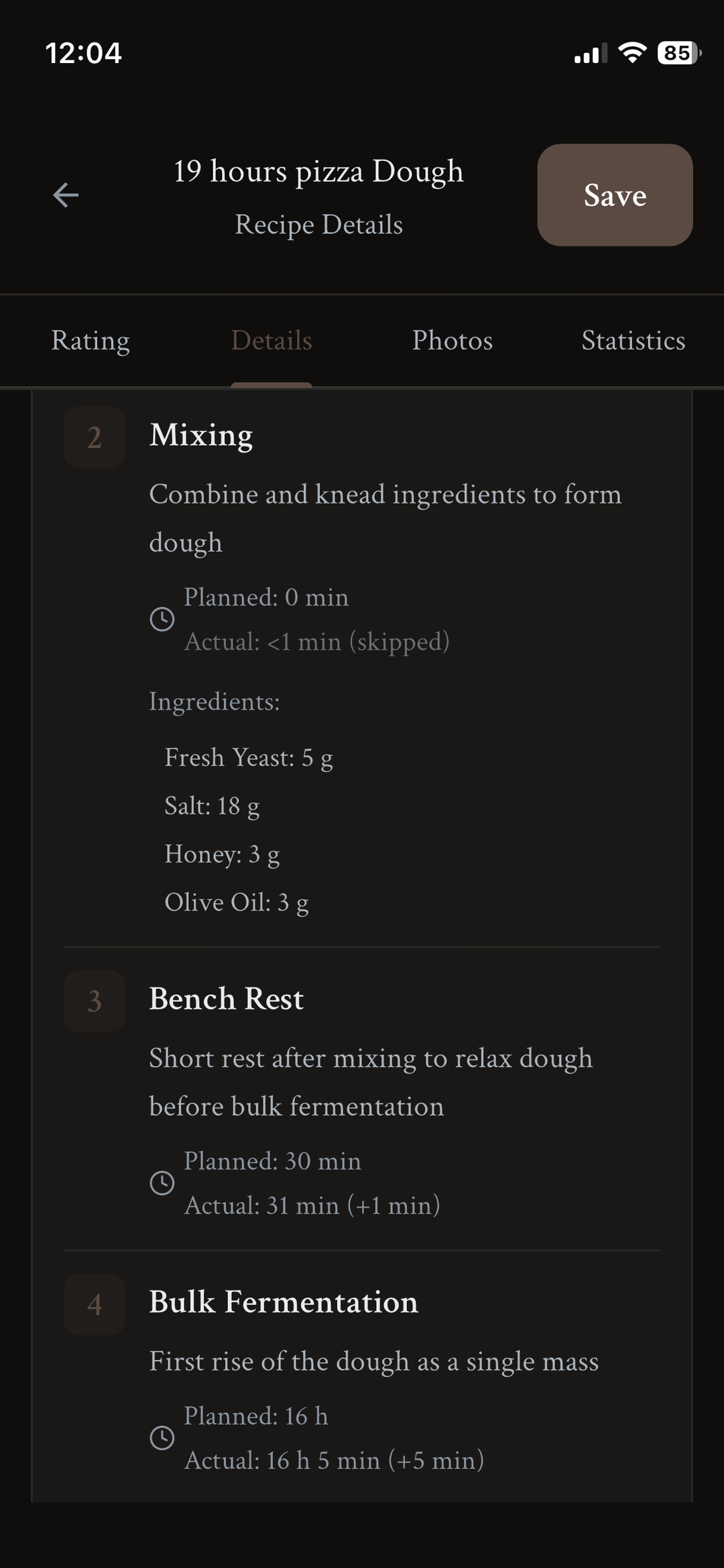The width and height of the screenshot is (724, 1568).
Task: Tap the step 2 number badge
Action: point(95,437)
